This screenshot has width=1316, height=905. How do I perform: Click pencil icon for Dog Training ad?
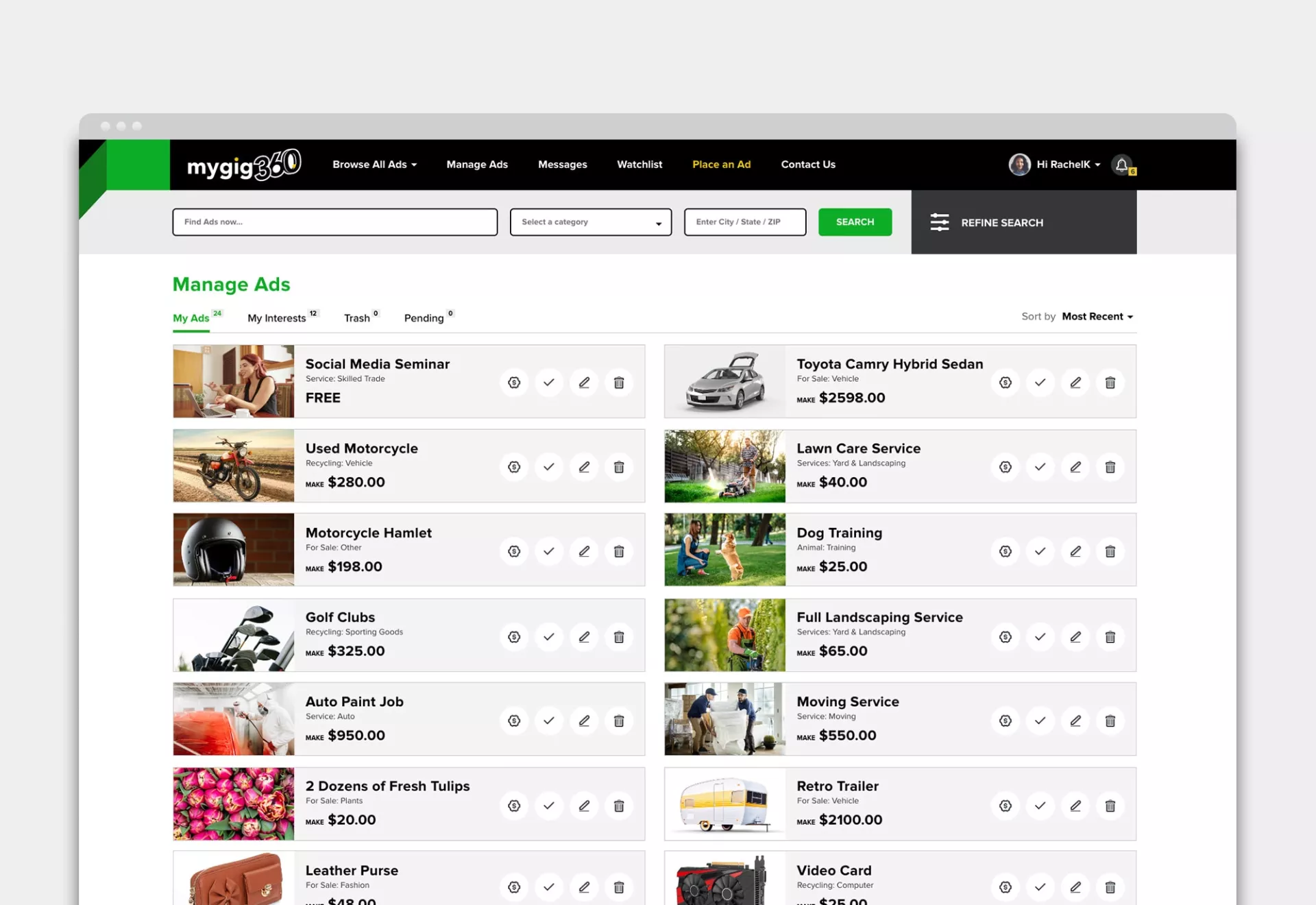(1075, 551)
